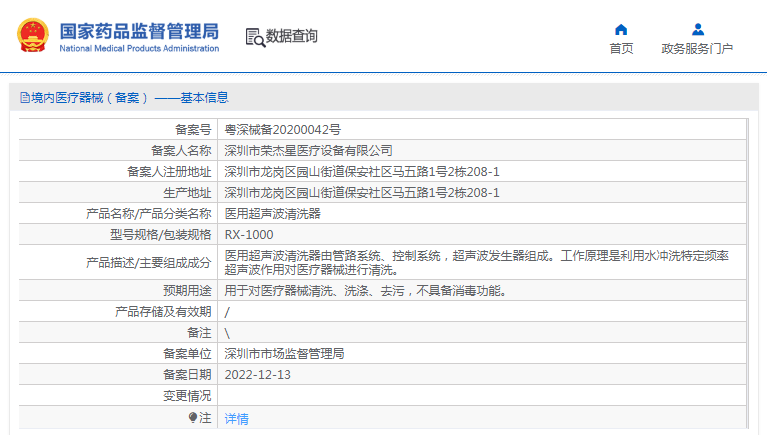Click the slash value for 产品存储及有效期
Screen dimensions: 767x435
tap(226, 312)
